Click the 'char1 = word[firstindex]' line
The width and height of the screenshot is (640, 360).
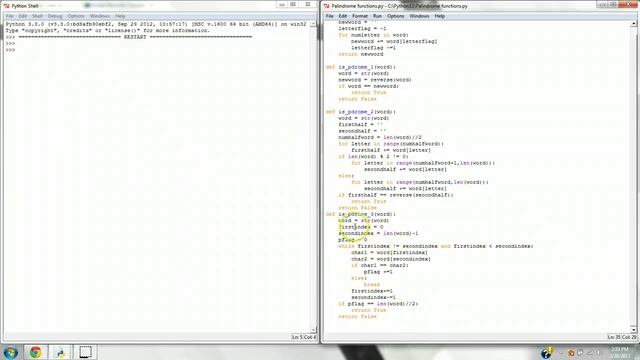pos(389,253)
